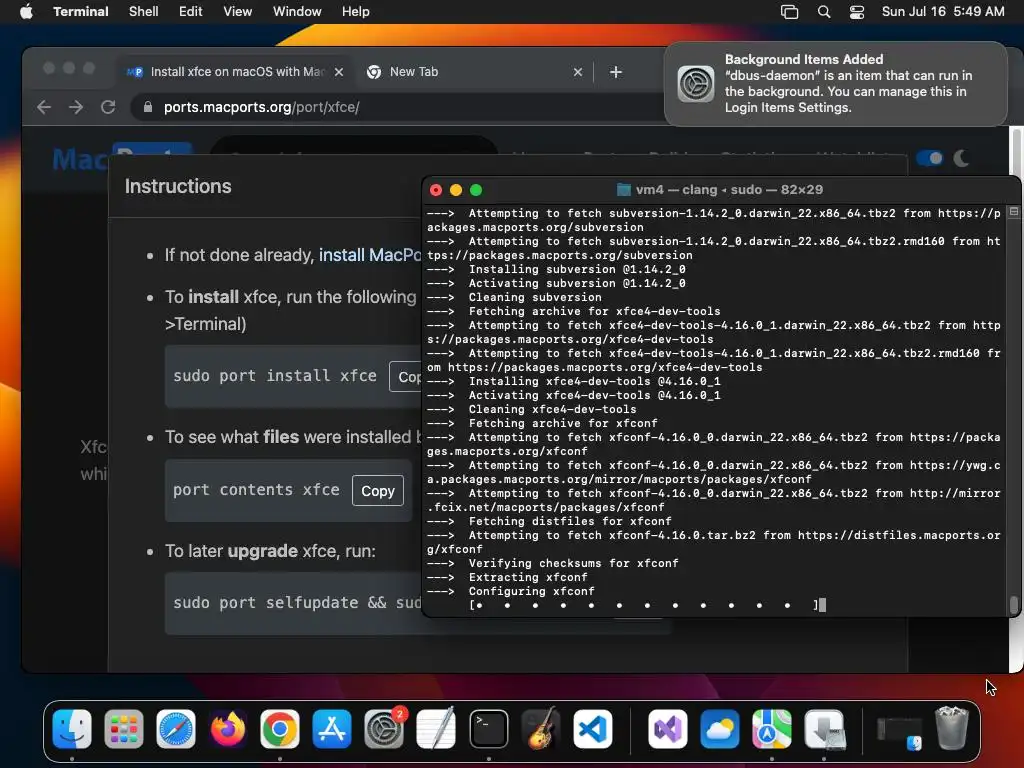The image size is (1024, 768).
Task: Copy the 'sudo port install xfce' command
Action: (x=406, y=377)
